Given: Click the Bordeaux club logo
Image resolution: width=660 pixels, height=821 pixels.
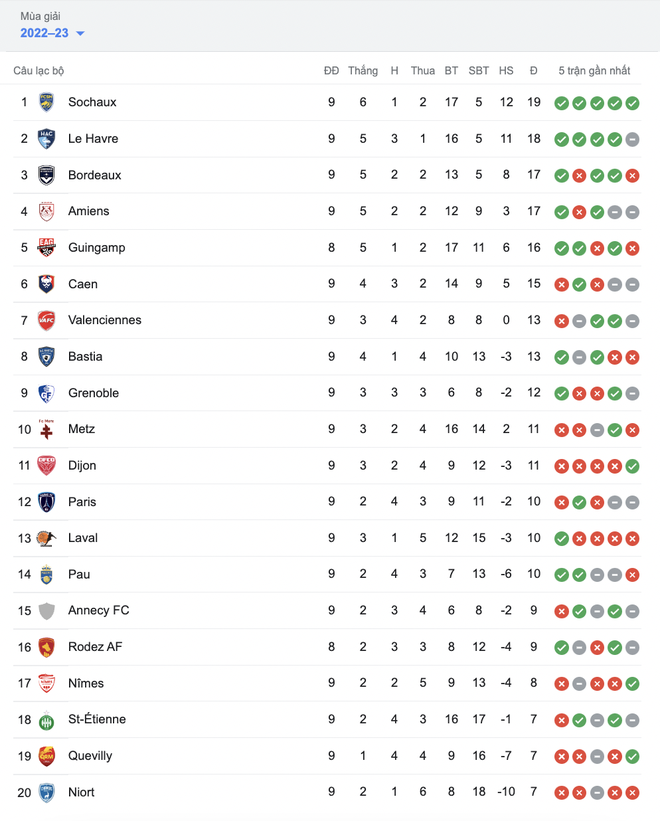Looking at the screenshot, I should [46, 175].
